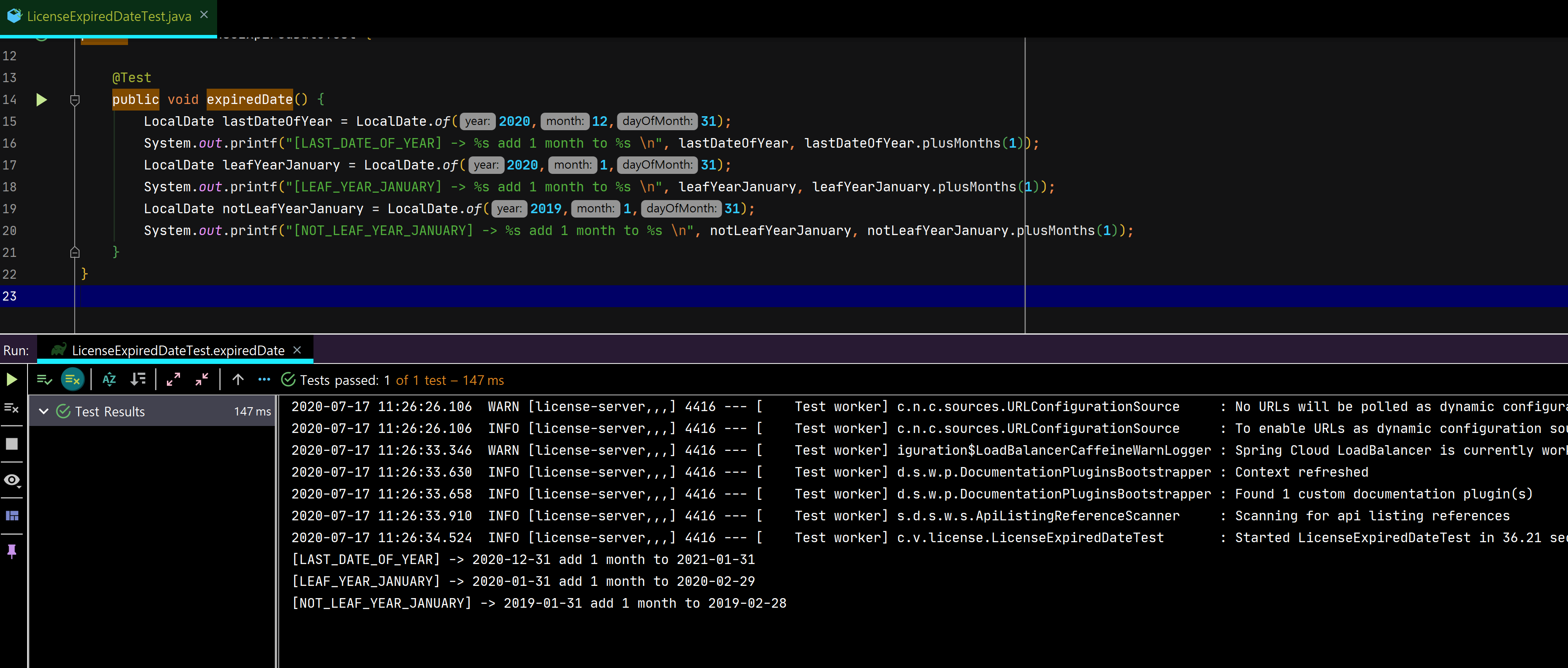Select the LicenseExpiredDateTest.java editor tab

click(x=109, y=17)
